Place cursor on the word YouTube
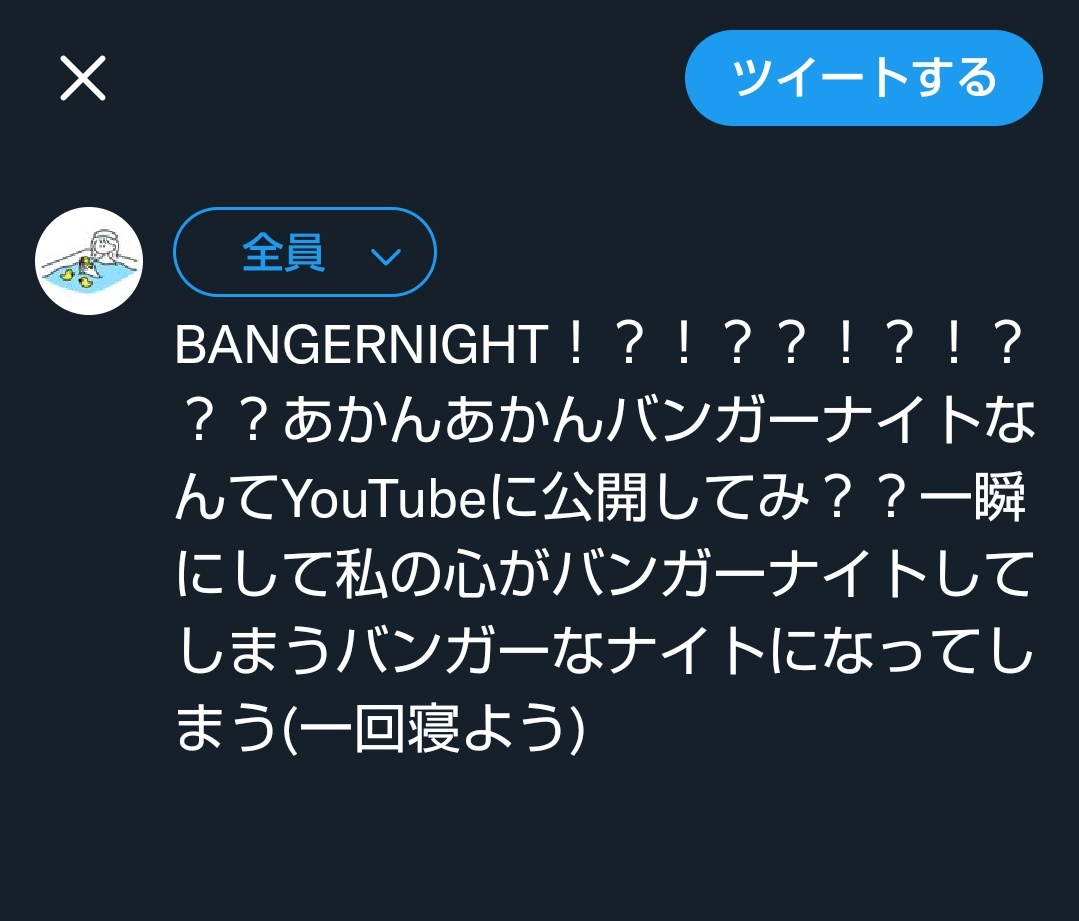This screenshot has height=921, width=1079. tap(385, 498)
